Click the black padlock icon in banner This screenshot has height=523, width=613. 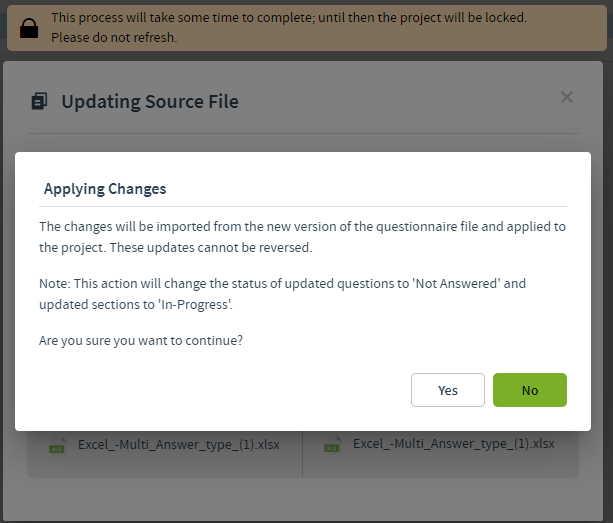click(x=29, y=29)
